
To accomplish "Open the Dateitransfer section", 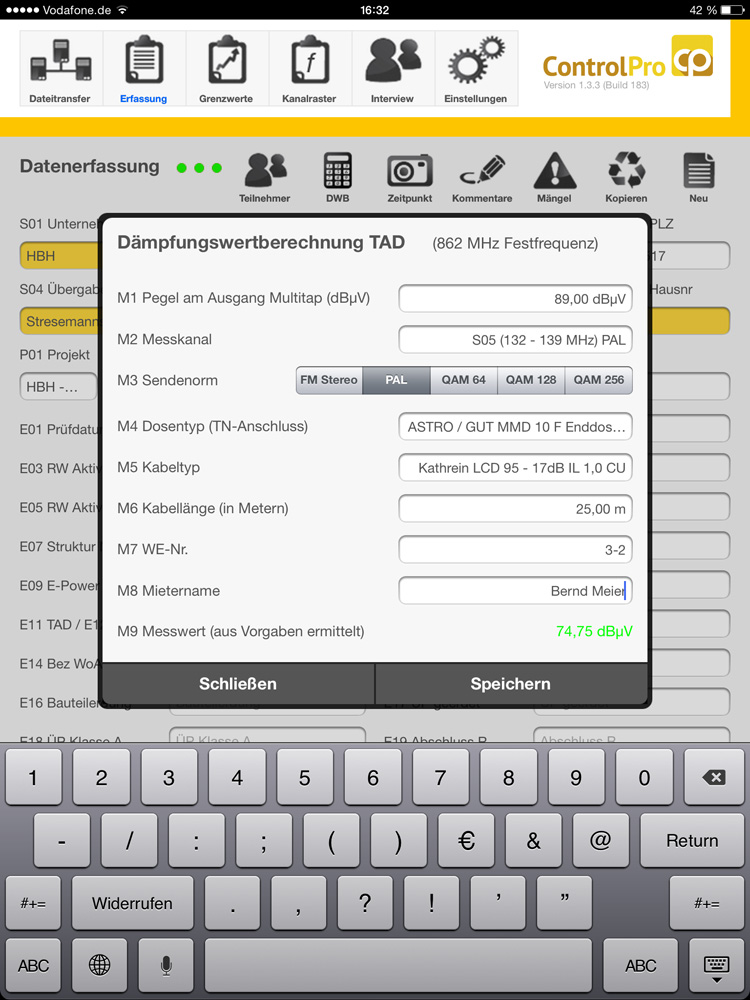I will click(x=60, y=68).
